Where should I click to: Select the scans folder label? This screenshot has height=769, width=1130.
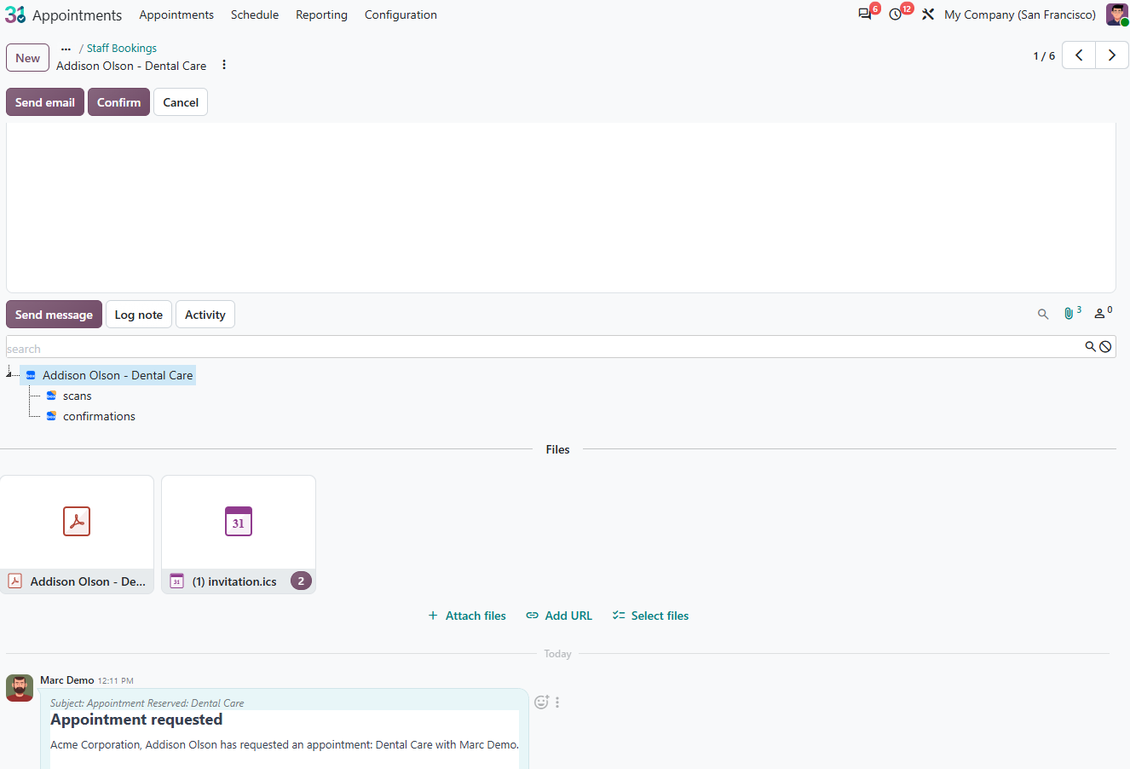coord(77,396)
